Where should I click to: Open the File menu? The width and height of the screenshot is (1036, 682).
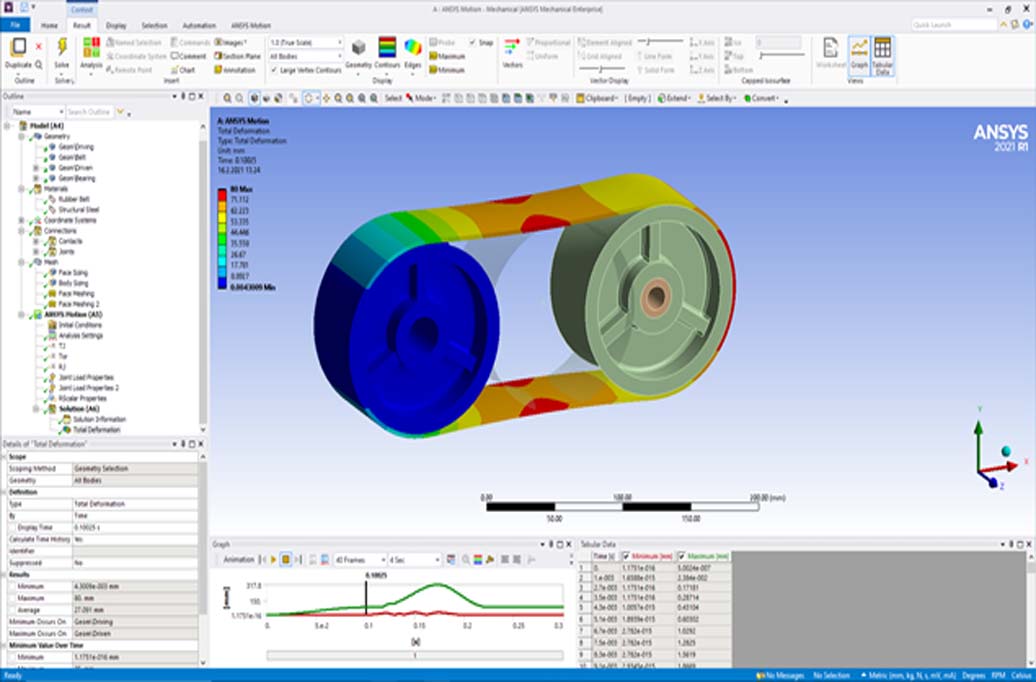point(15,25)
